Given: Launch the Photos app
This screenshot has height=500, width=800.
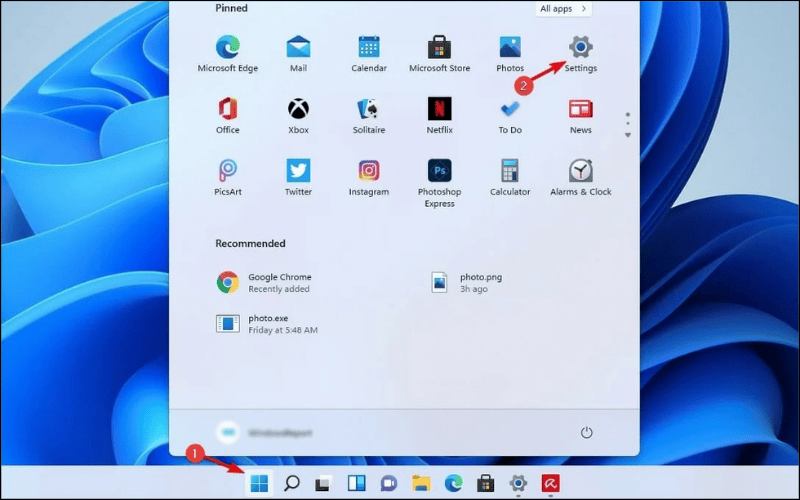Looking at the screenshot, I should (x=510, y=47).
